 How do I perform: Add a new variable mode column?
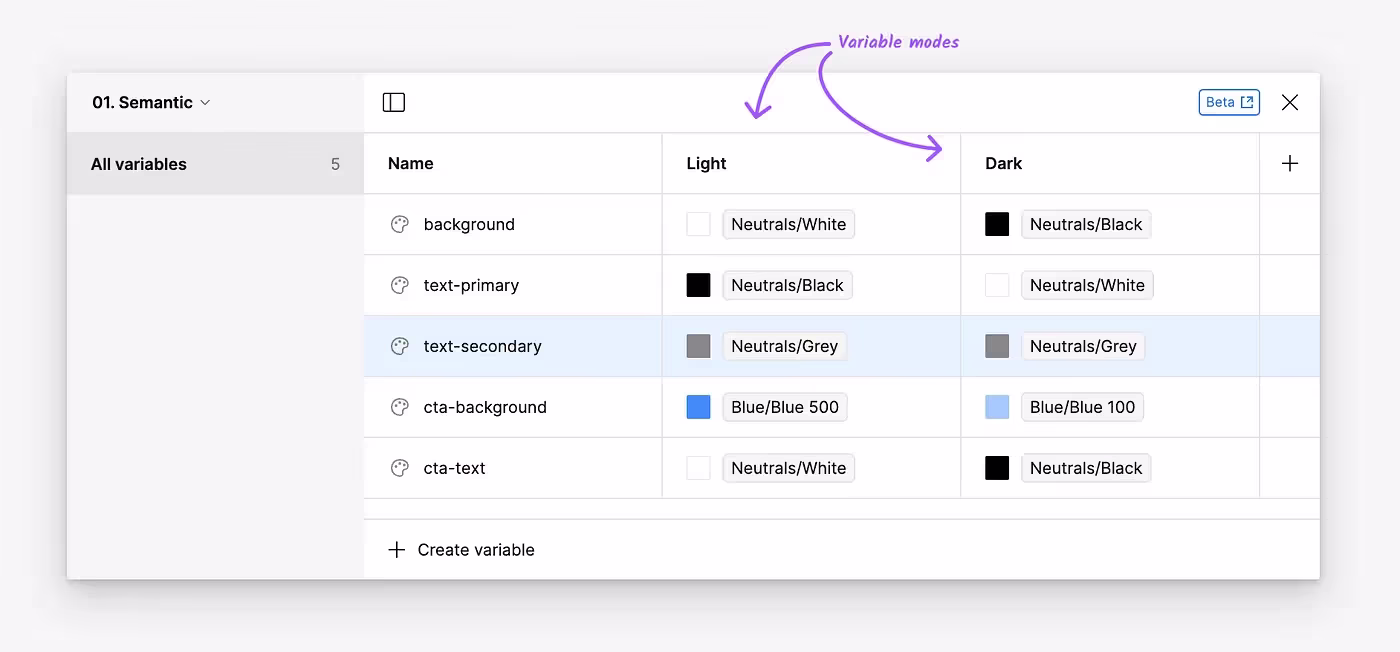click(x=1290, y=163)
